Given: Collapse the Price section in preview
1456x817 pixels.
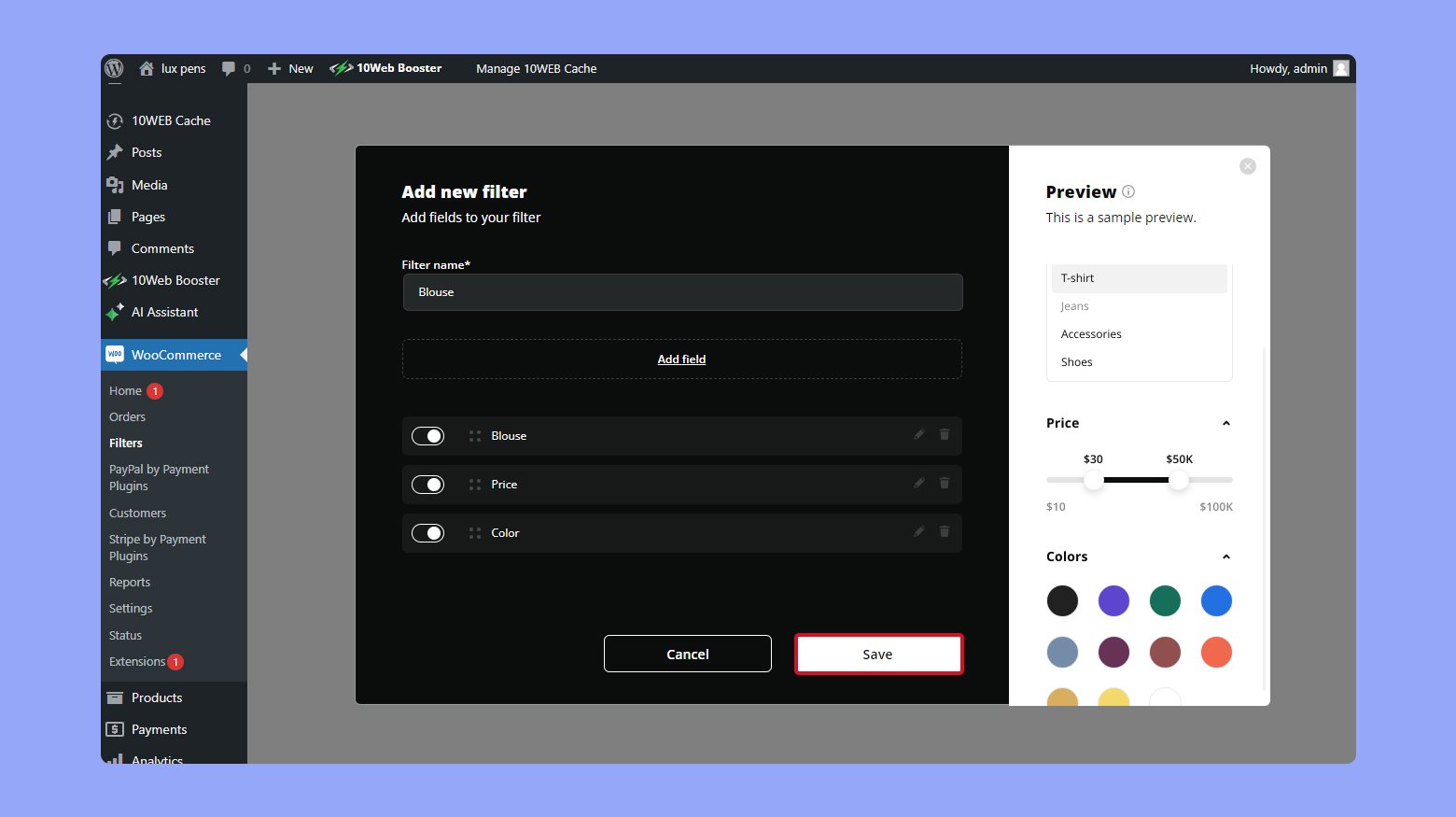Looking at the screenshot, I should (1226, 423).
